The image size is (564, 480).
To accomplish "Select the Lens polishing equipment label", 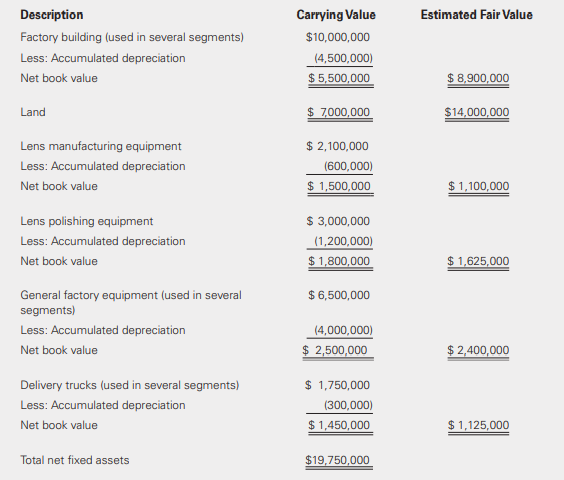I will click(x=87, y=221).
